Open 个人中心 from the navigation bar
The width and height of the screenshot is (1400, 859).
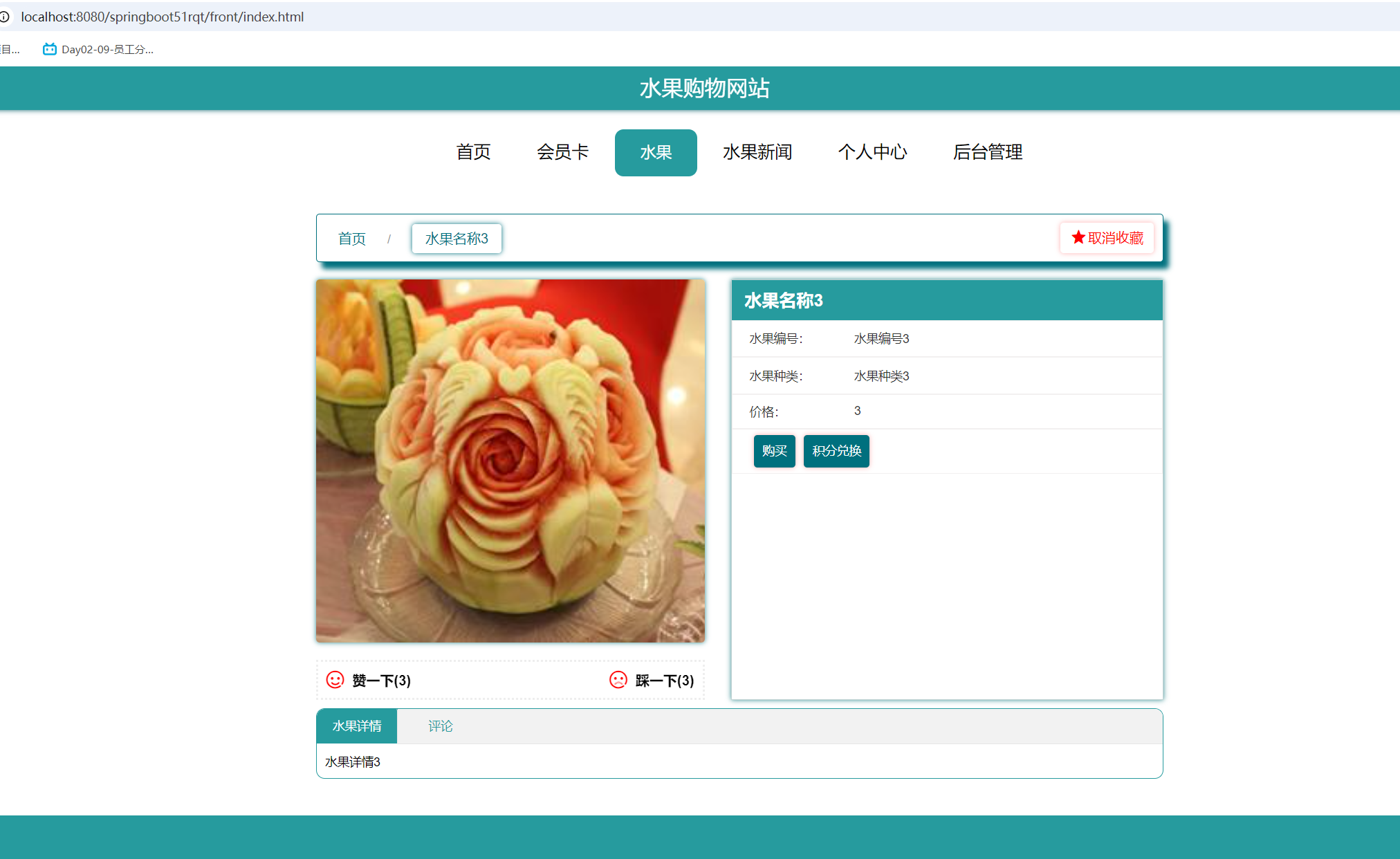tap(872, 152)
